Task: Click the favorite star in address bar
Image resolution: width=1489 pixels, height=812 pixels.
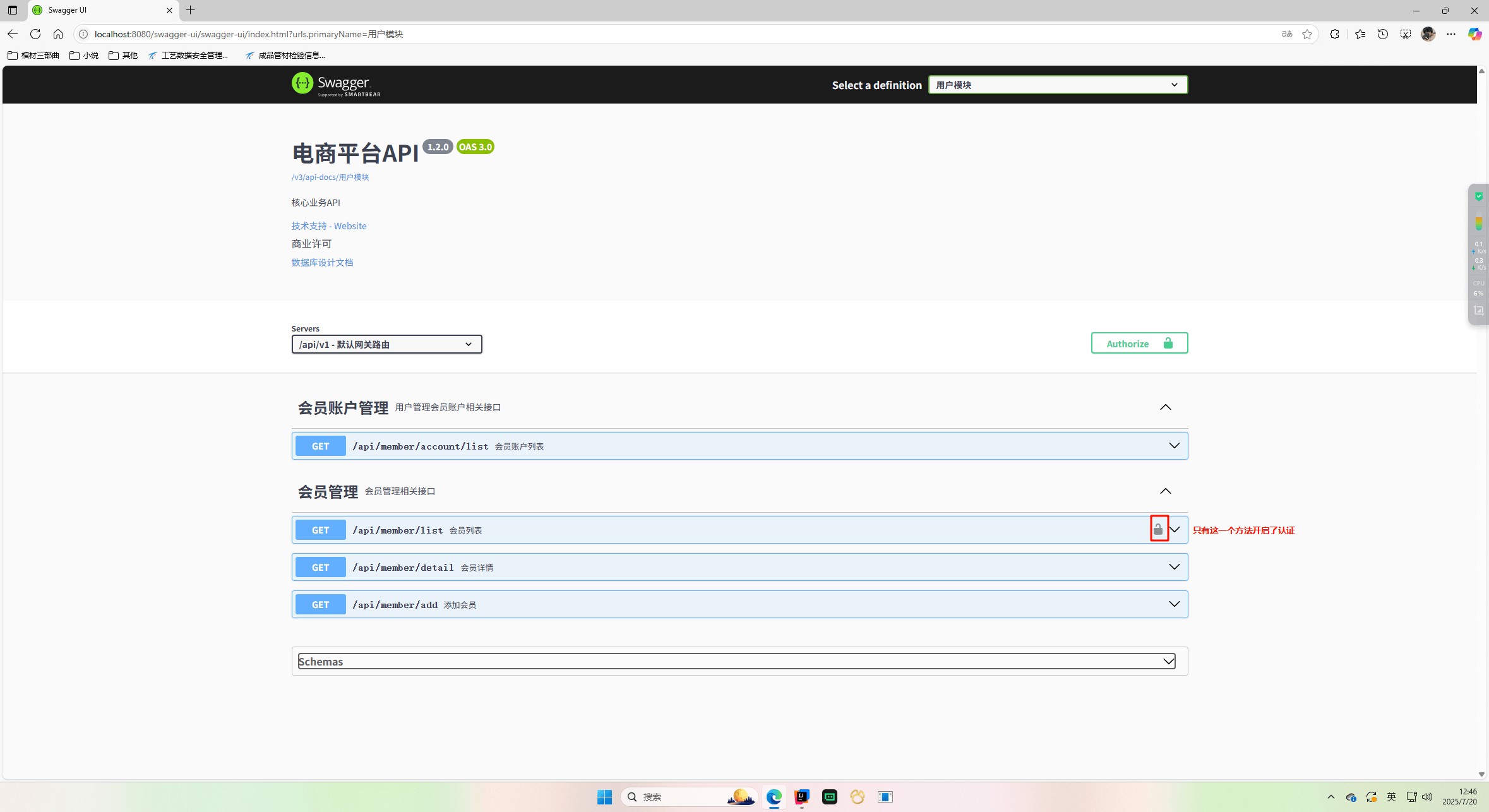Action: click(x=1307, y=34)
